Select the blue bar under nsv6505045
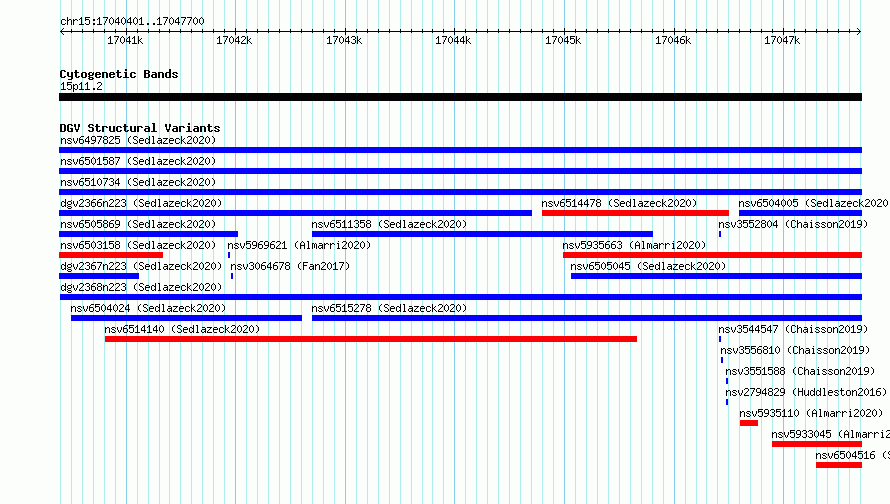 (x=716, y=276)
